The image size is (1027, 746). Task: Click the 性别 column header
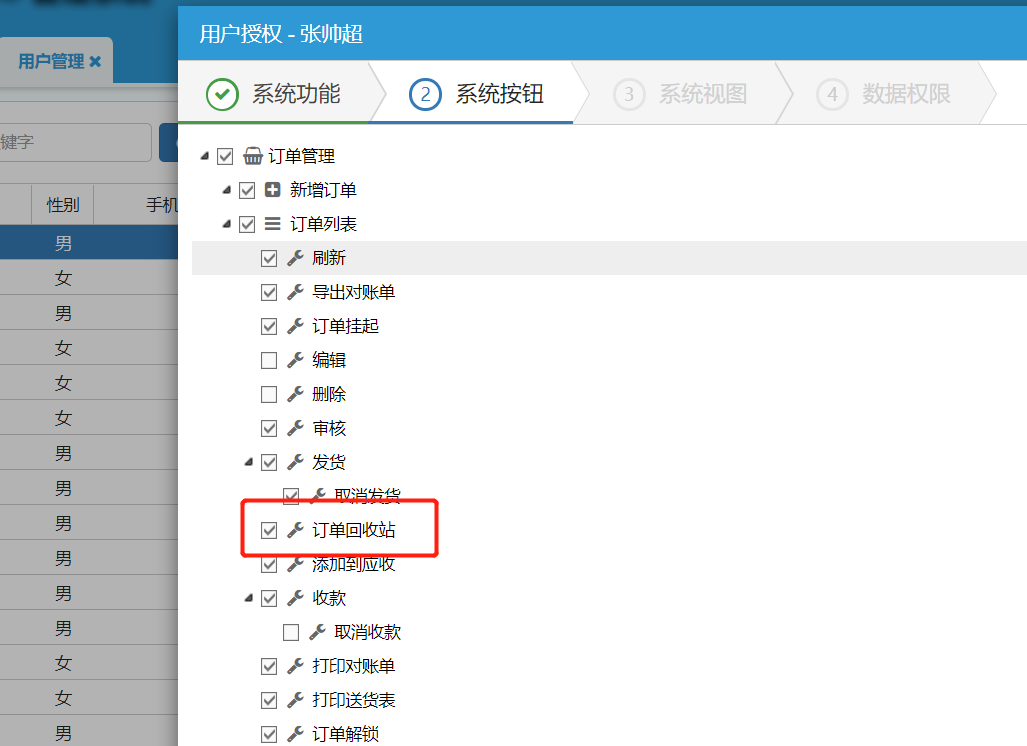(63, 205)
